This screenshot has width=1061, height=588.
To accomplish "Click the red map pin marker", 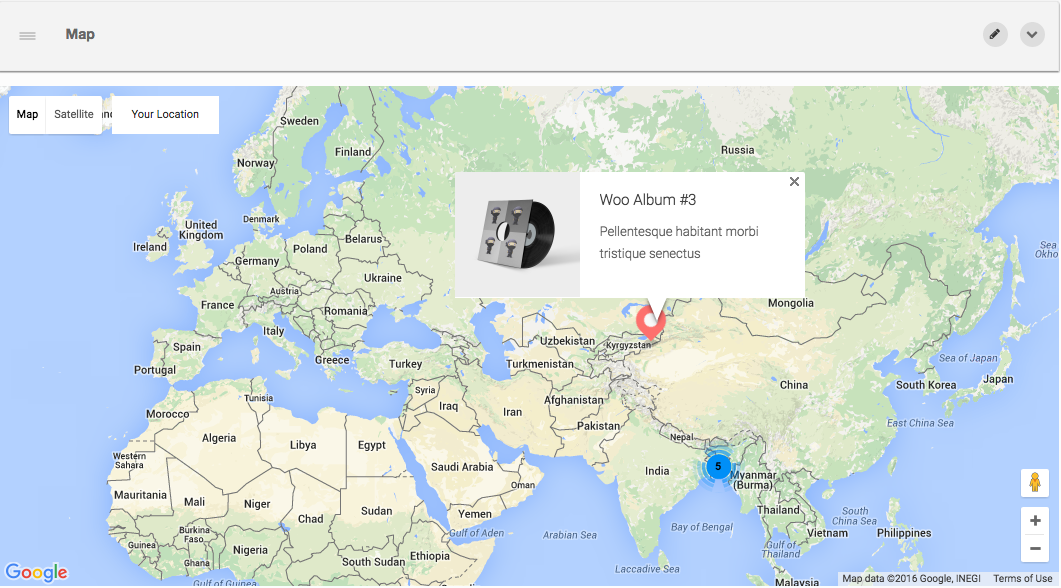I will [652, 321].
